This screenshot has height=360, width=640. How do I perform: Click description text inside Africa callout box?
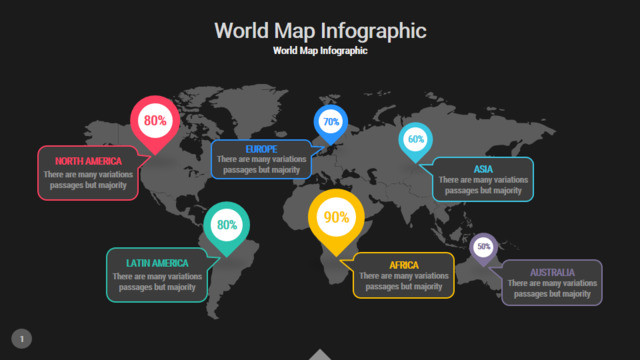coord(404,281)
